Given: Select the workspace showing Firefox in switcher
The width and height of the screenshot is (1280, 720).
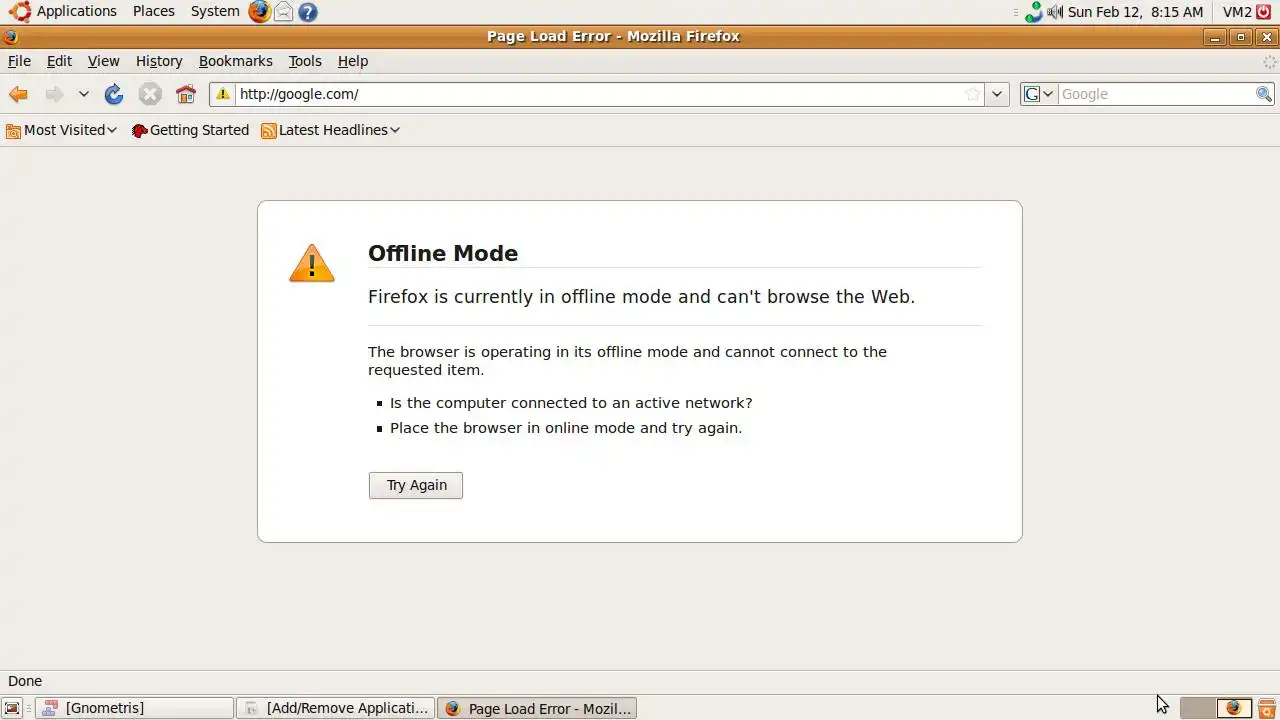Looking at the screenshot, I should point(1234,708).
